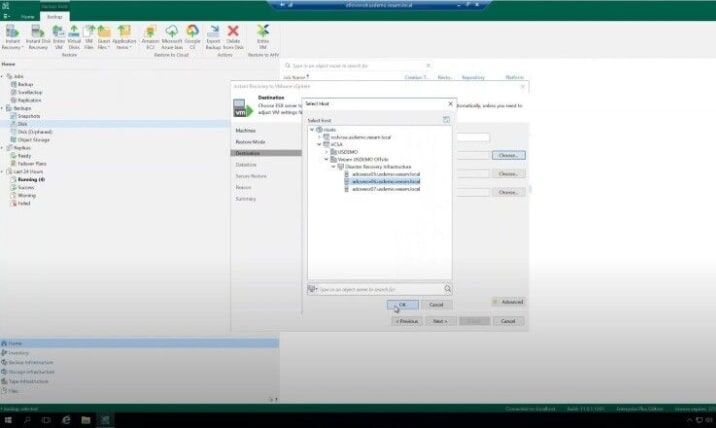Image resolution: width=716 pixels, height=428 pixels.
Task: Select the first ESXi host under Disaster Recovery Infrastructure
Action: click(386, 174)
